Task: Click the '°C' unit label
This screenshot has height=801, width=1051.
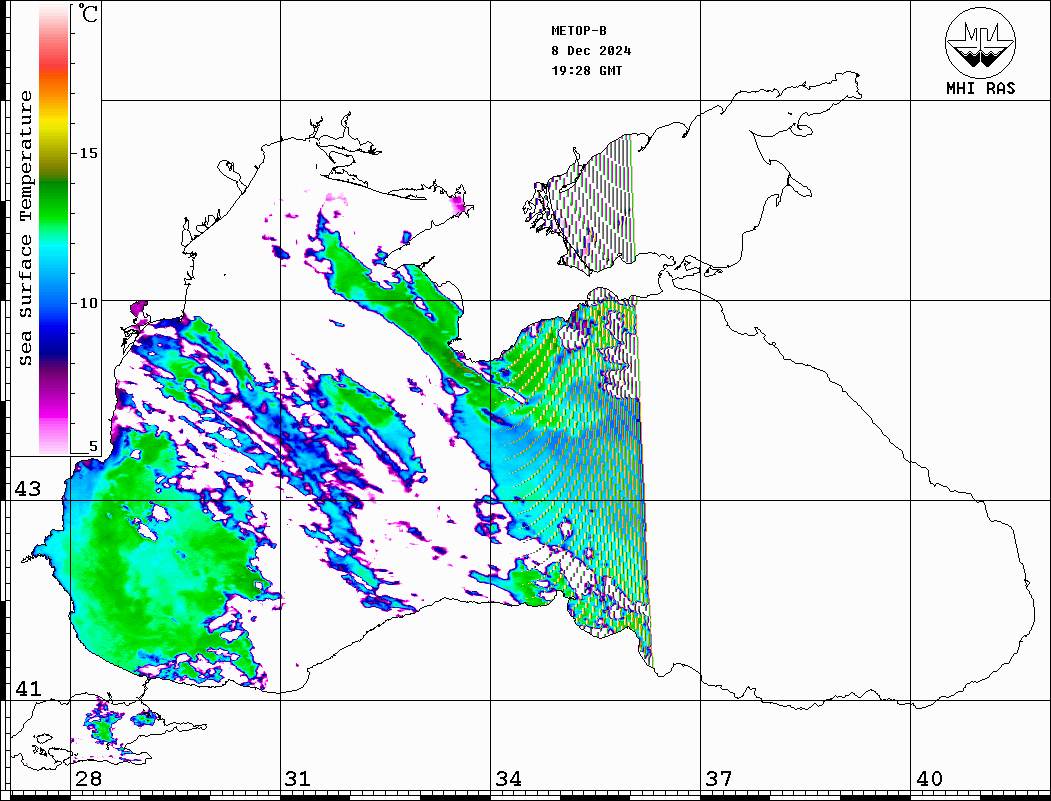Action: coord(88,13)
